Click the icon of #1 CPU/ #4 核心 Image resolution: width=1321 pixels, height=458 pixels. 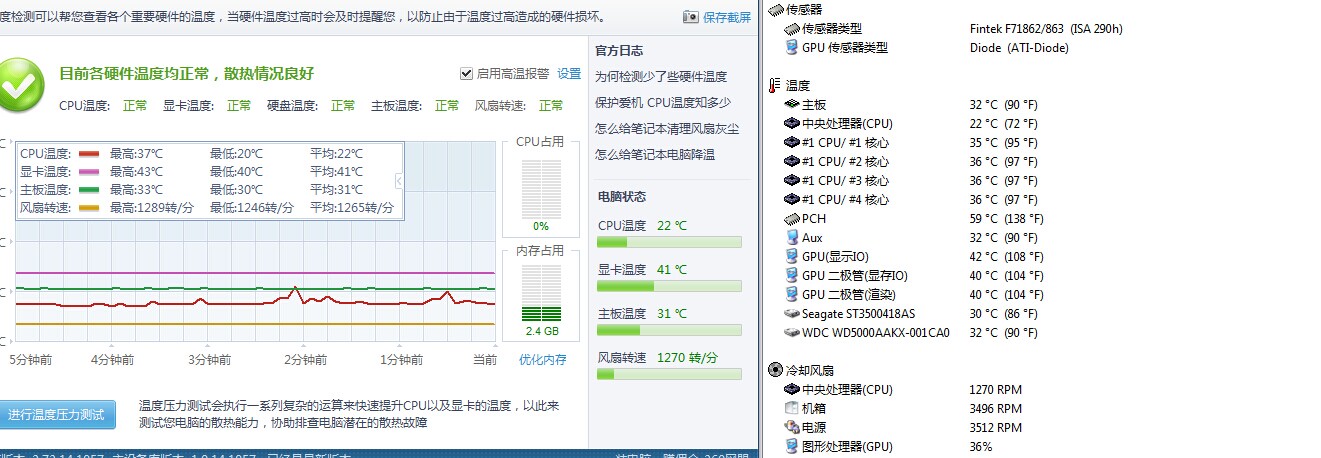tap(792, 200)
